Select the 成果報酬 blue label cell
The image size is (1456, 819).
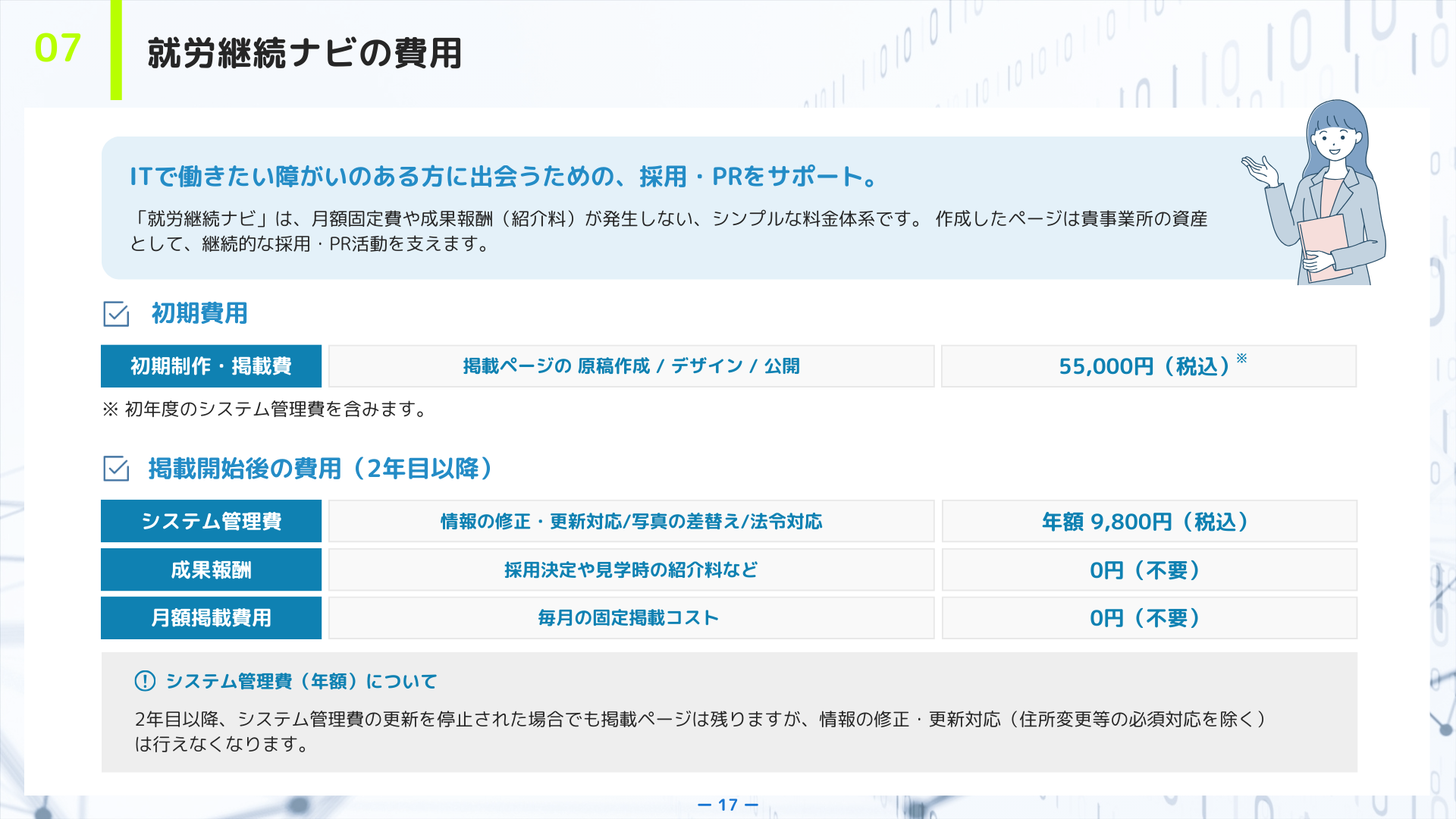pos(211,570)
